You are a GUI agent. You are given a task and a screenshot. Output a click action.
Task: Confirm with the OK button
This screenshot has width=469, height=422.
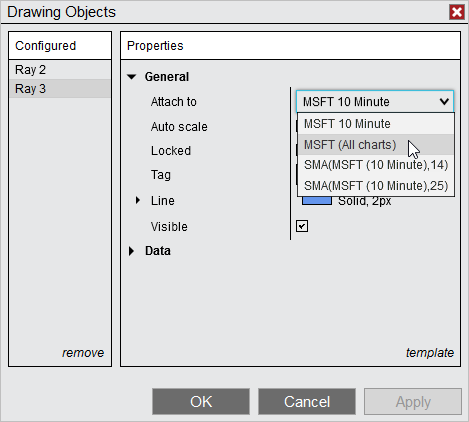(201, 402)
